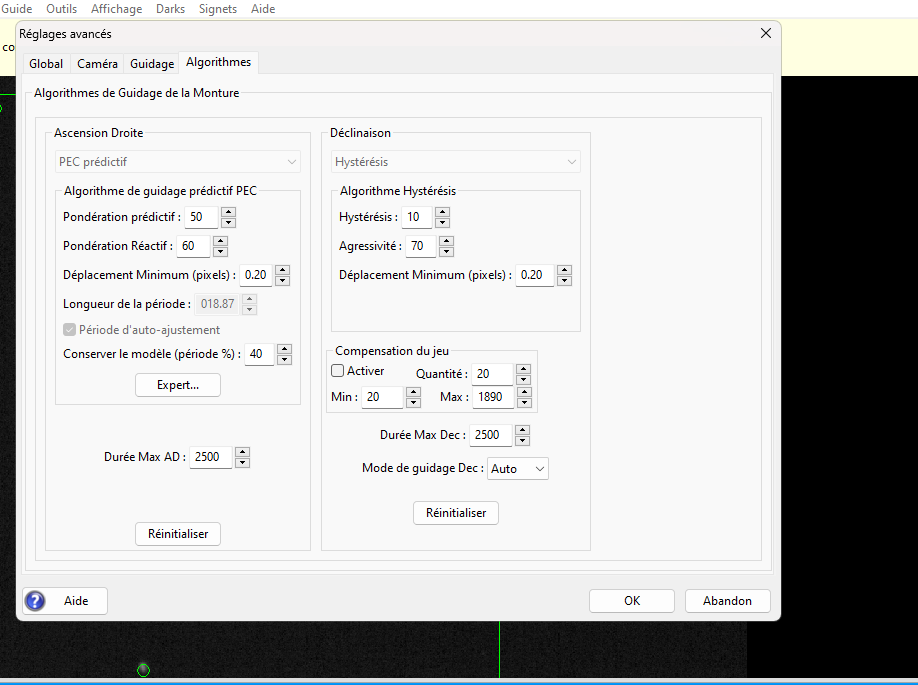Select the Algorithmes tab
Viewport: 918px width, 685px height.
pyautogui.click(x=218, y=62)
